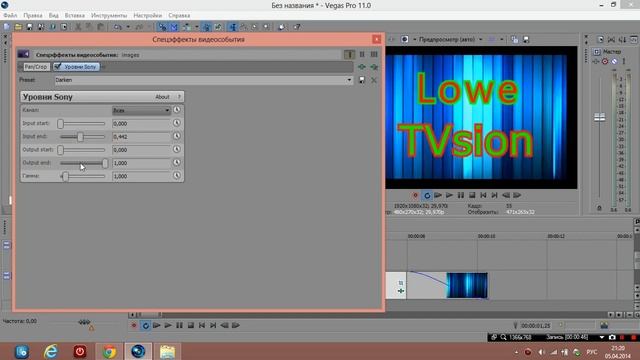Screen dimensions: 640x360
Task: Open the Undo history dropdown arrow
Action: [x=128, y=27]
